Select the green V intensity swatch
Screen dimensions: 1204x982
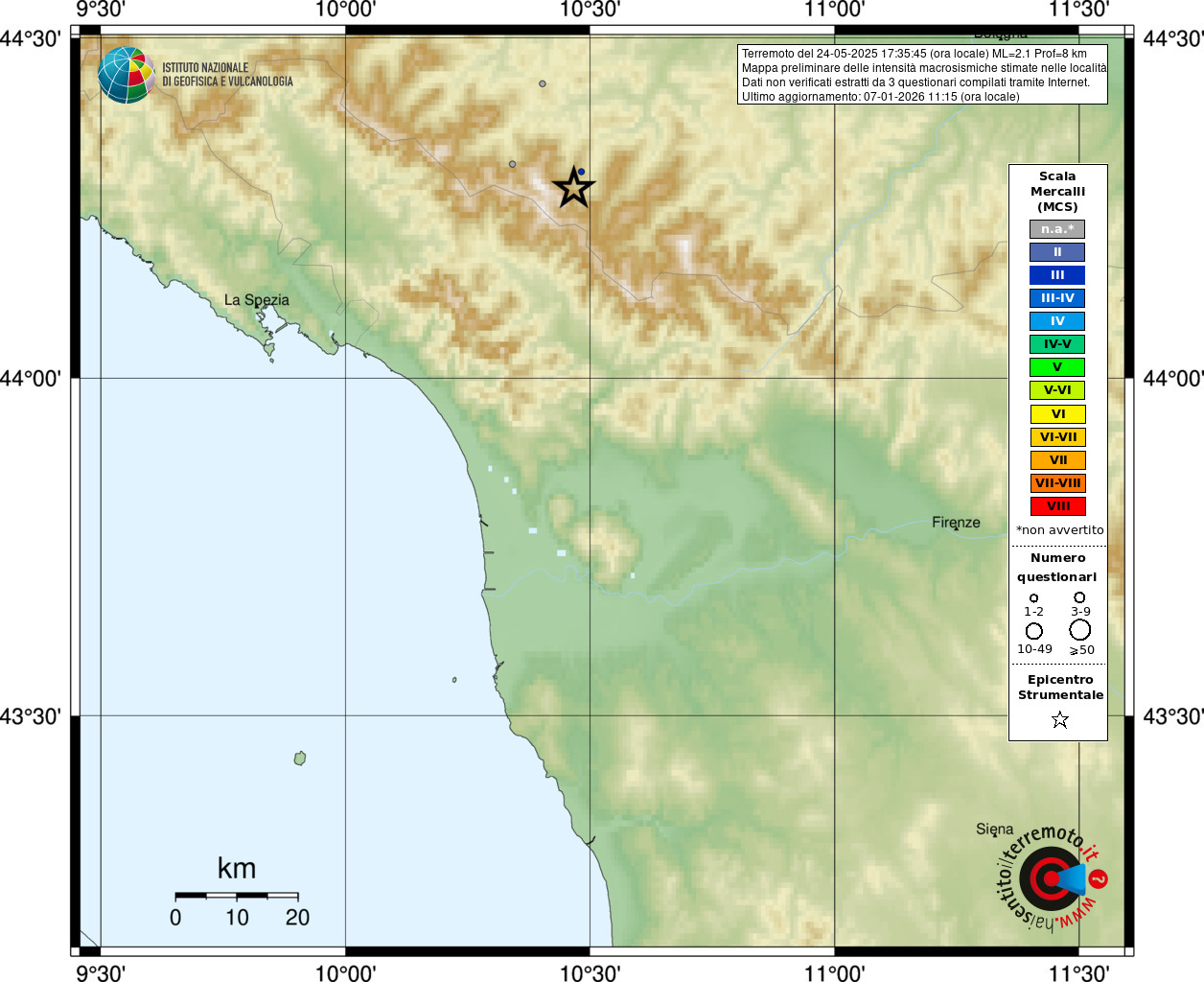click(1057, 367)
